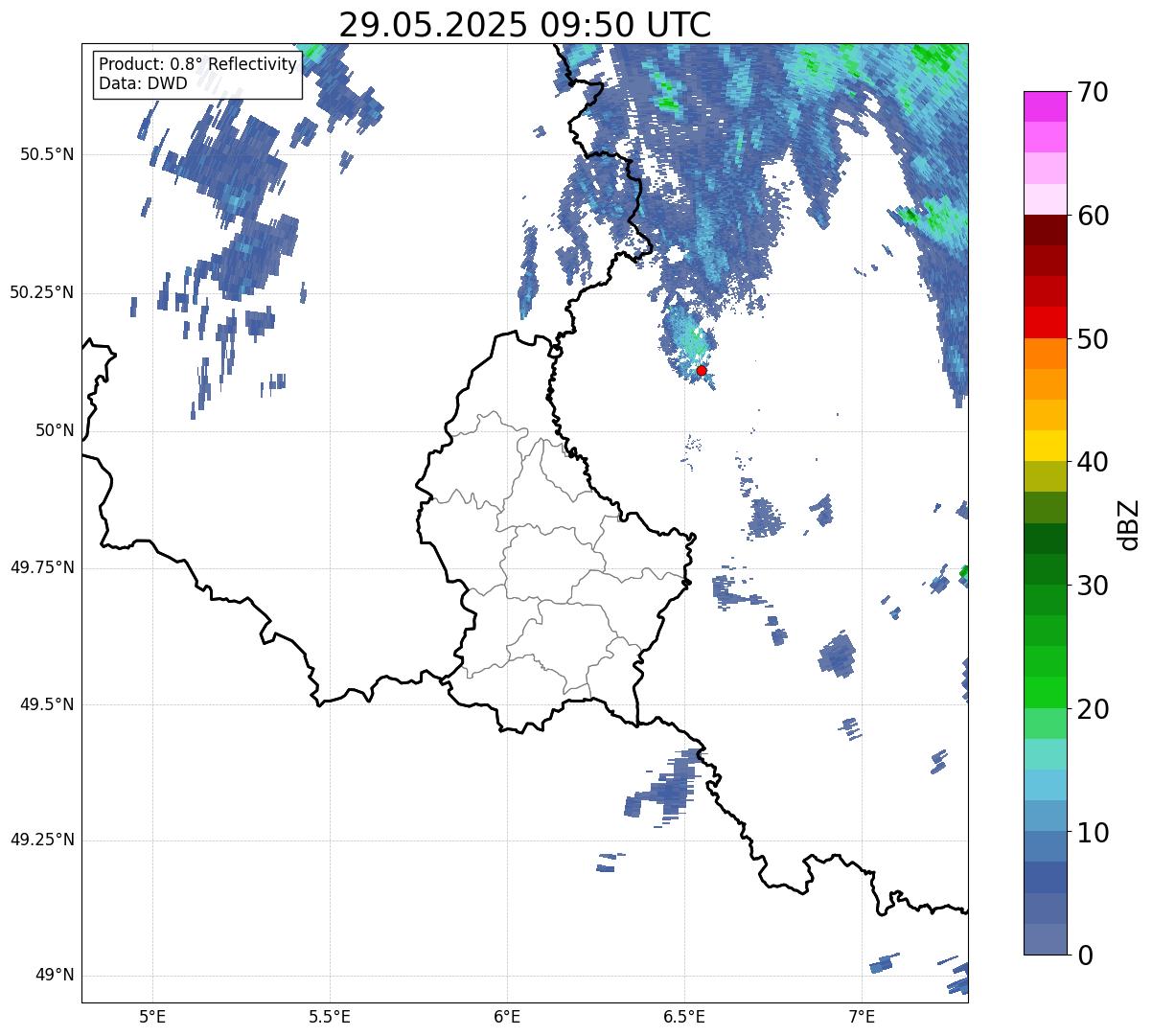Click the olive swatch below 40 dBZ

tap(1045, 476)
